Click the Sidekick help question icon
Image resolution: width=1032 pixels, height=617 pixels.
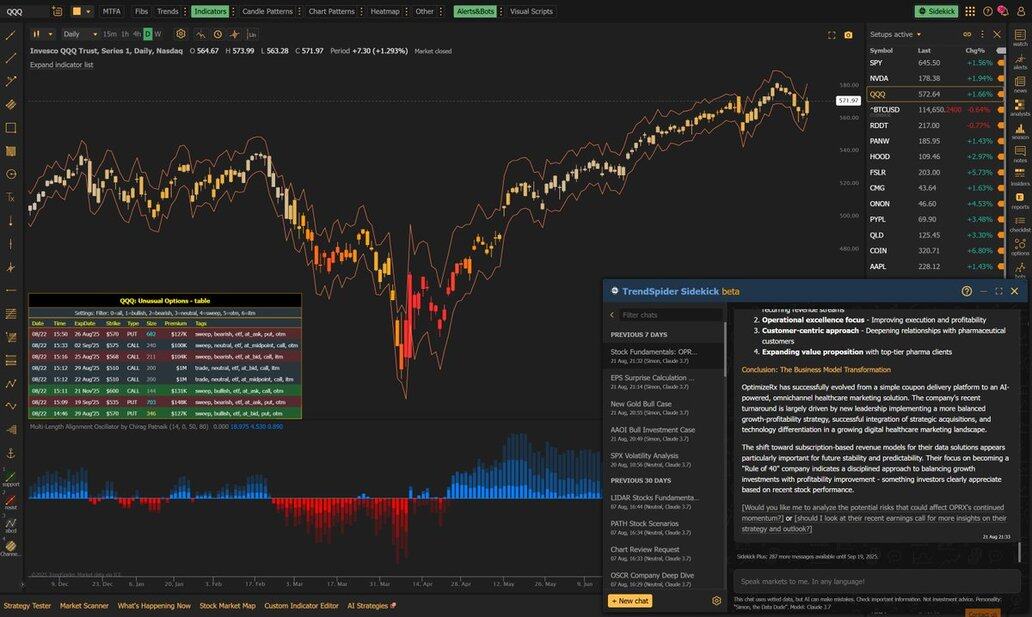click(966, 291)
